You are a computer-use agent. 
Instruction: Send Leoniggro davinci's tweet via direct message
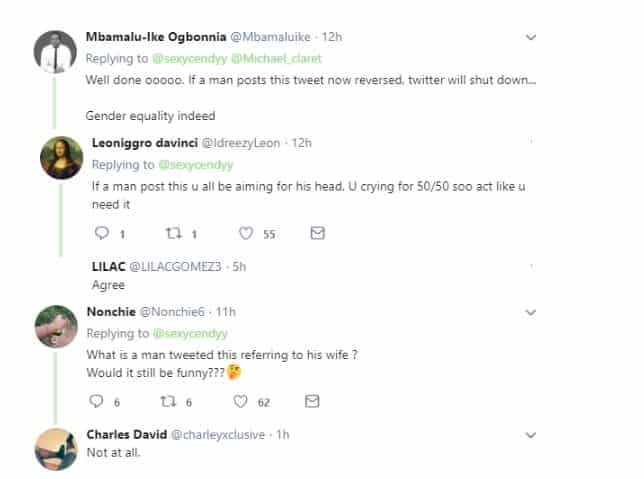coord(317,233)
